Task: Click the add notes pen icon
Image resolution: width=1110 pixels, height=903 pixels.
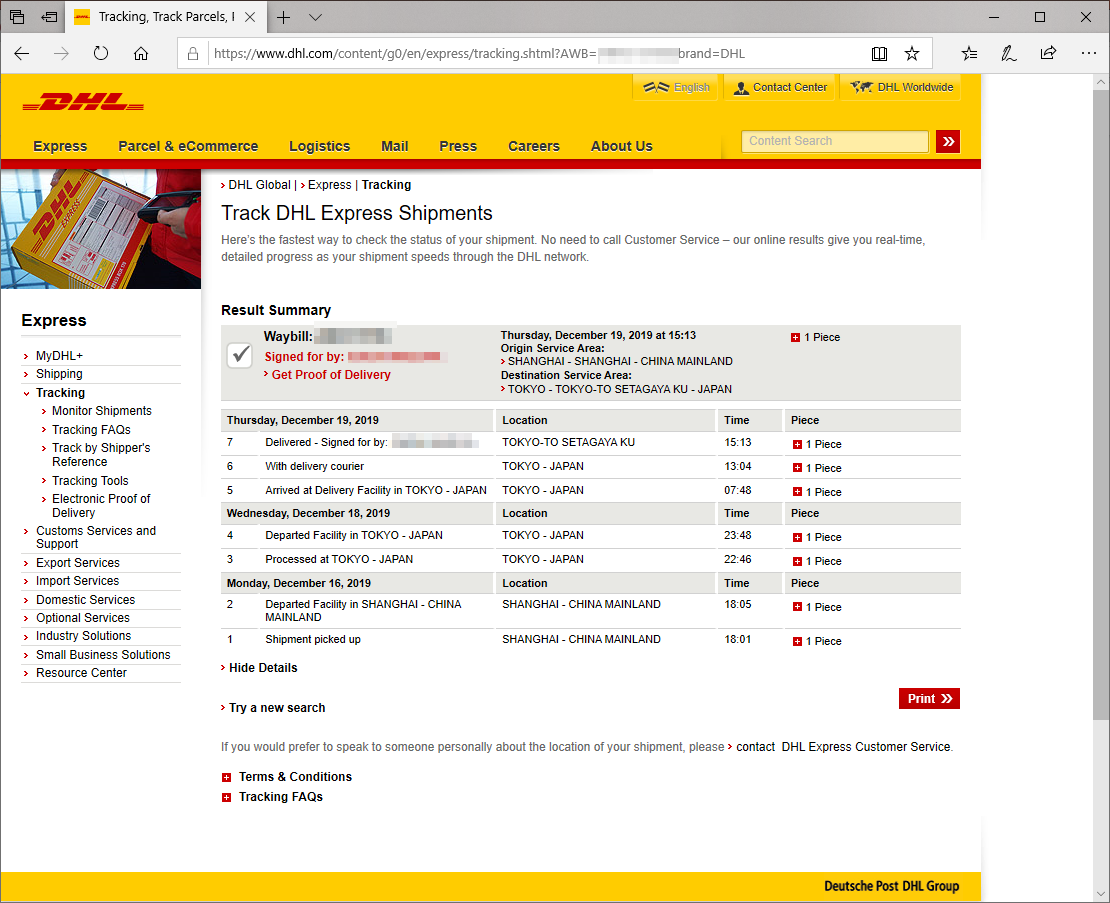Action: click(1009, 53)
